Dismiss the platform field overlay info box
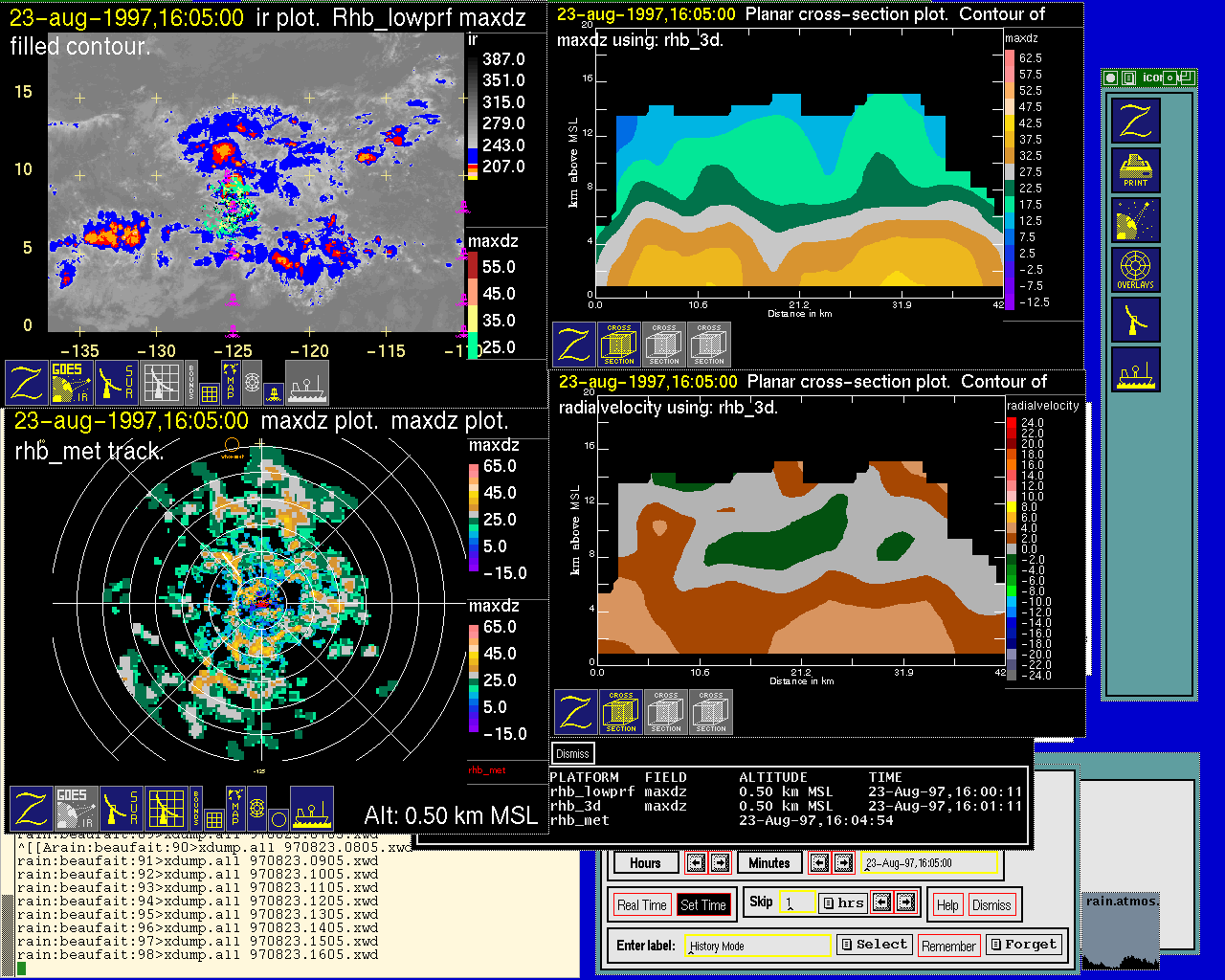Image resolution: width=1225 pixels, height=980 pixels. tap(572, 754)
